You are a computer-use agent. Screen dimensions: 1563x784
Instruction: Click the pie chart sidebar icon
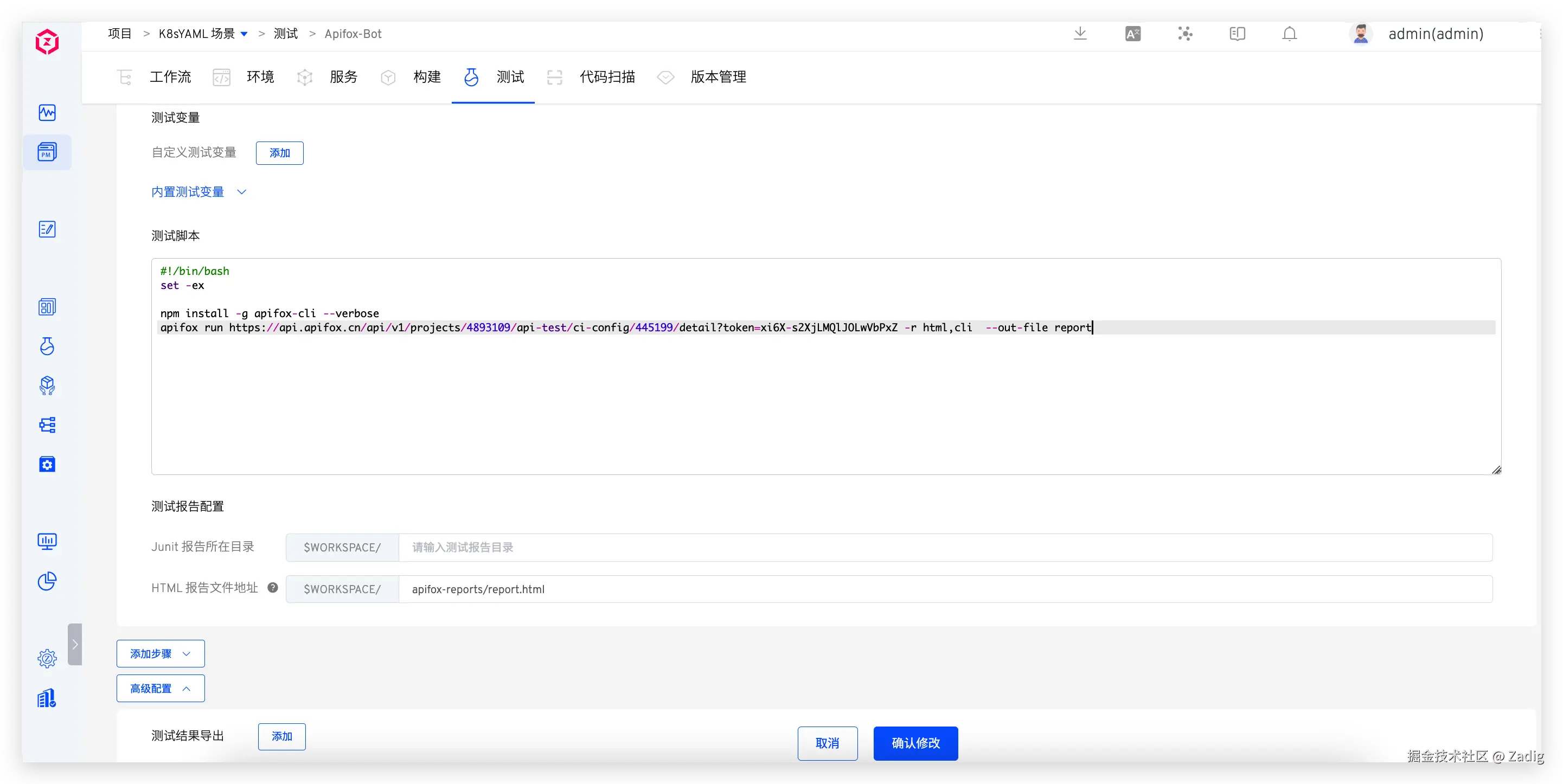47,581
